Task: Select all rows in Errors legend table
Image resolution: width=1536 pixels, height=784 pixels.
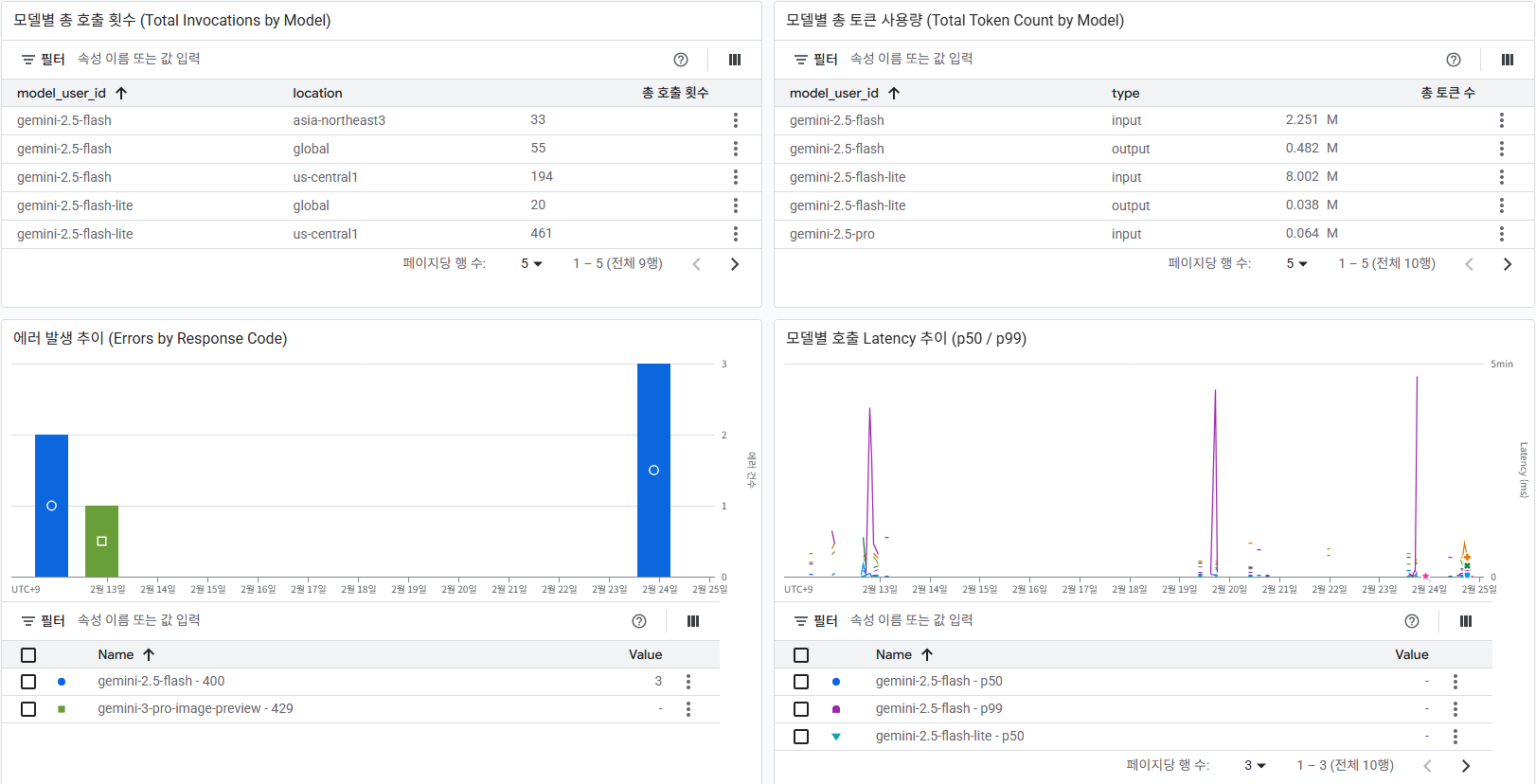Action: 28,655
